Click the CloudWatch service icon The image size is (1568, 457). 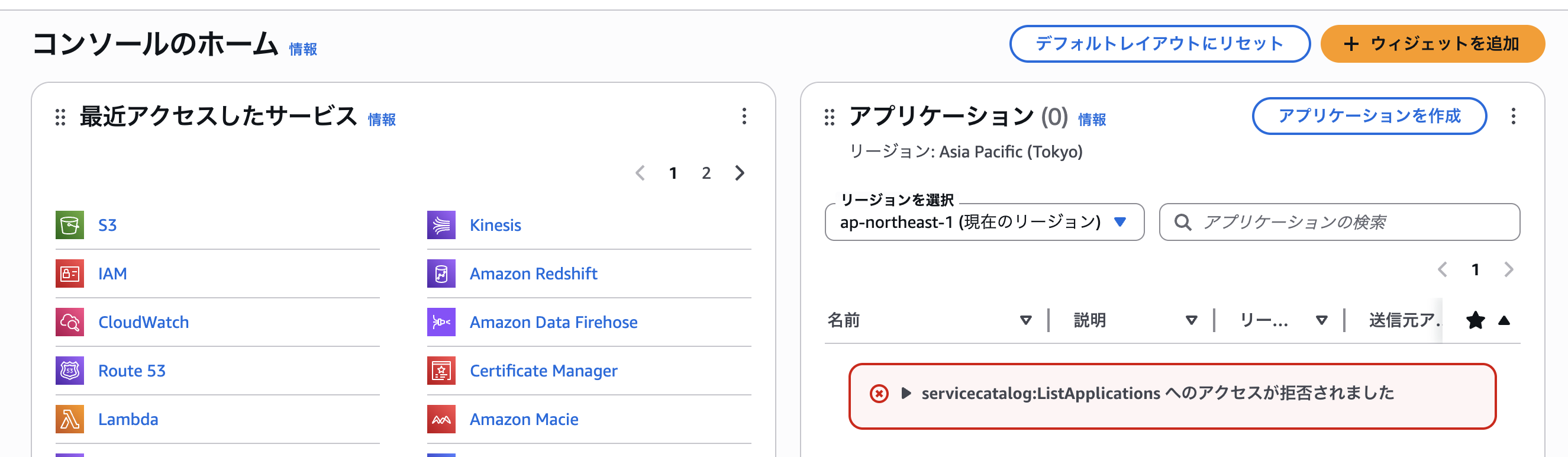69,321
